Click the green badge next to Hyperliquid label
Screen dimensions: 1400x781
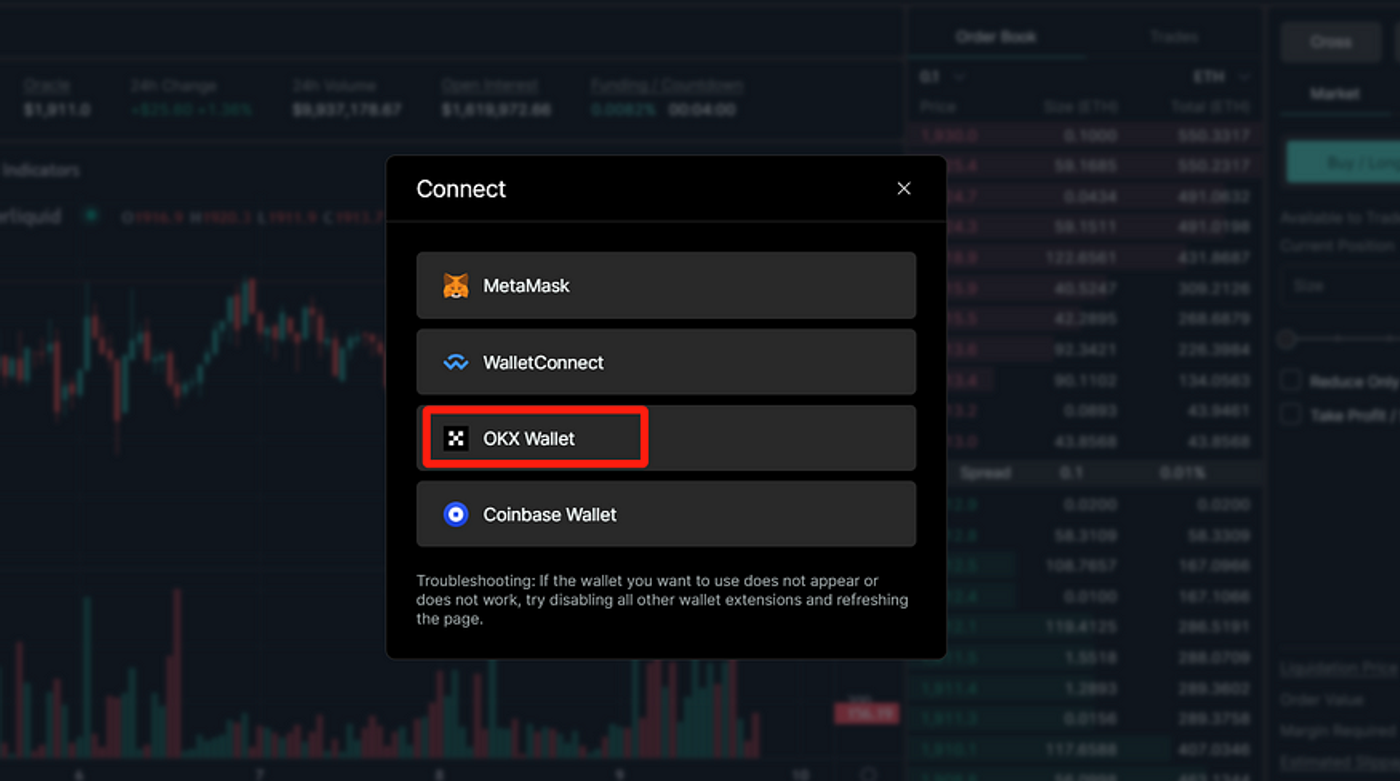click(90, 215)
